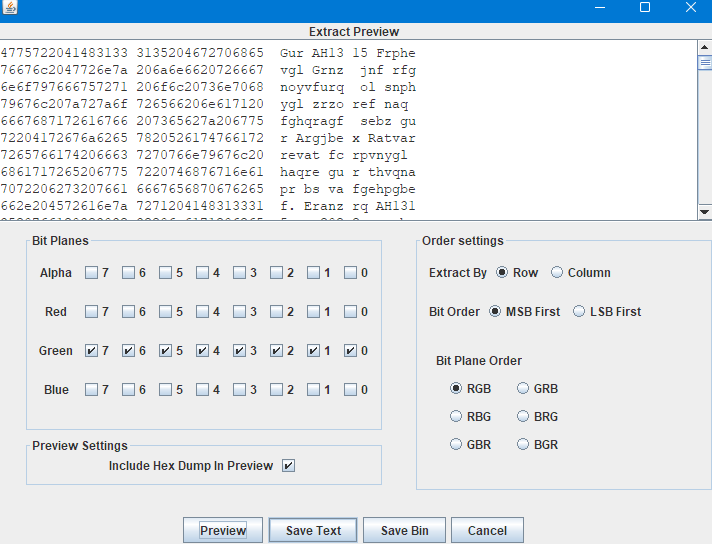The width and height of the screenshot is (712, 544).
Task: Disable Green 5 bit plane checkbox
Action: tap(165, 351)
